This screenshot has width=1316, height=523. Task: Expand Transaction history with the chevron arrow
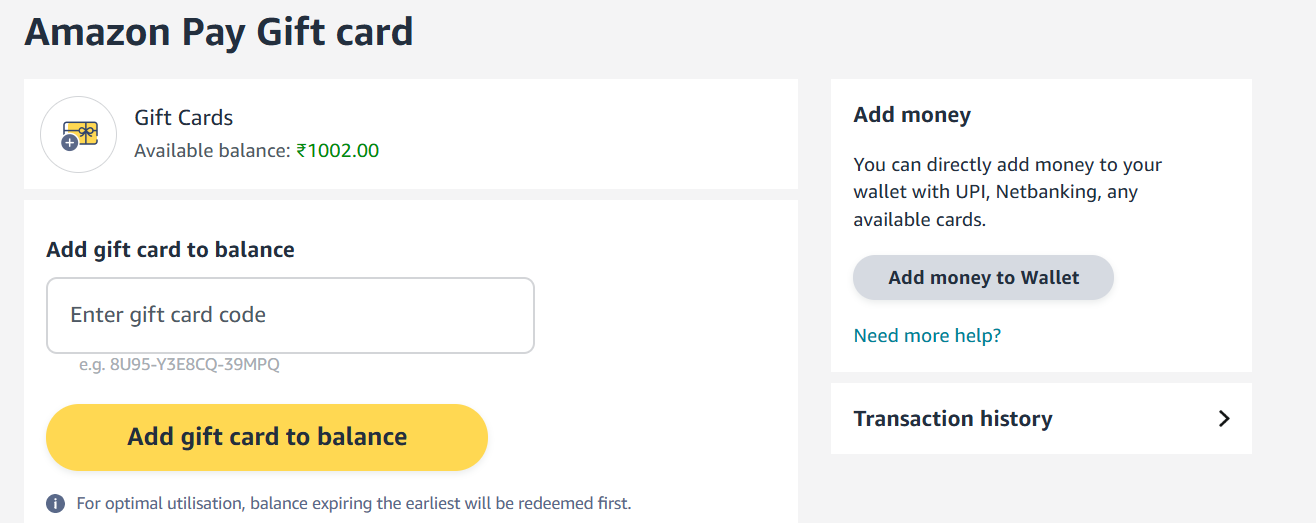coord(1224,419)
